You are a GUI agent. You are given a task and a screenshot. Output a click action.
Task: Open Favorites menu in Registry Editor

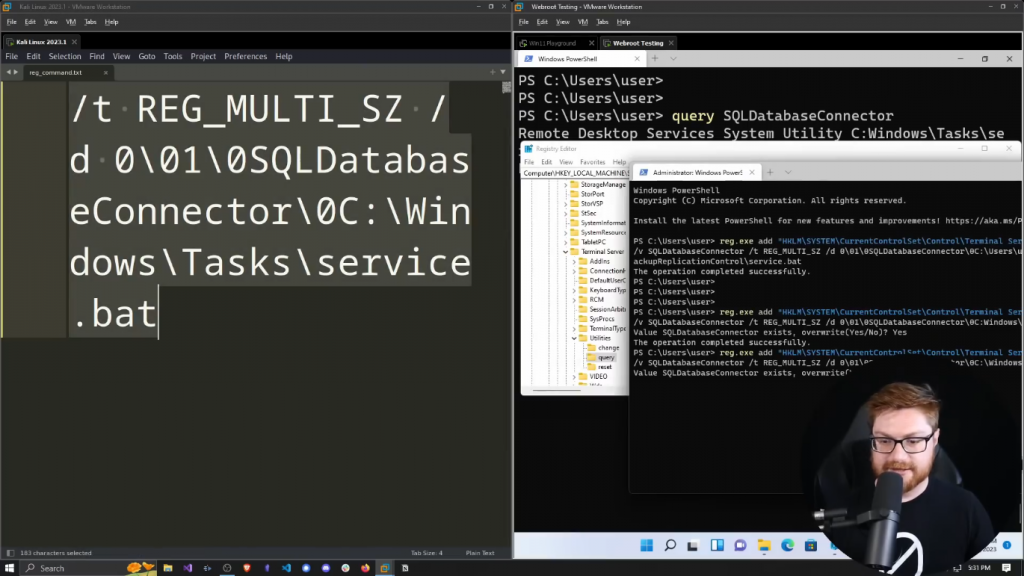592,162
